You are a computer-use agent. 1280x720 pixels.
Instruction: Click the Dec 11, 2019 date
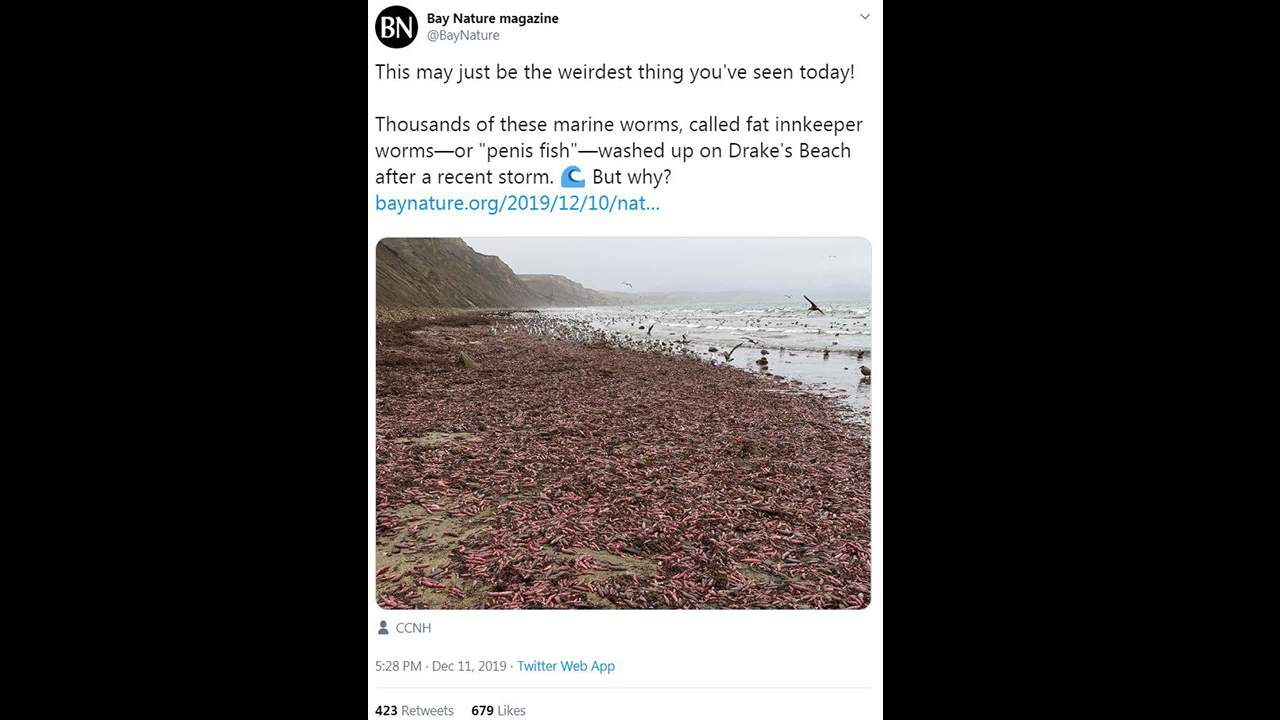pos(469,666)
